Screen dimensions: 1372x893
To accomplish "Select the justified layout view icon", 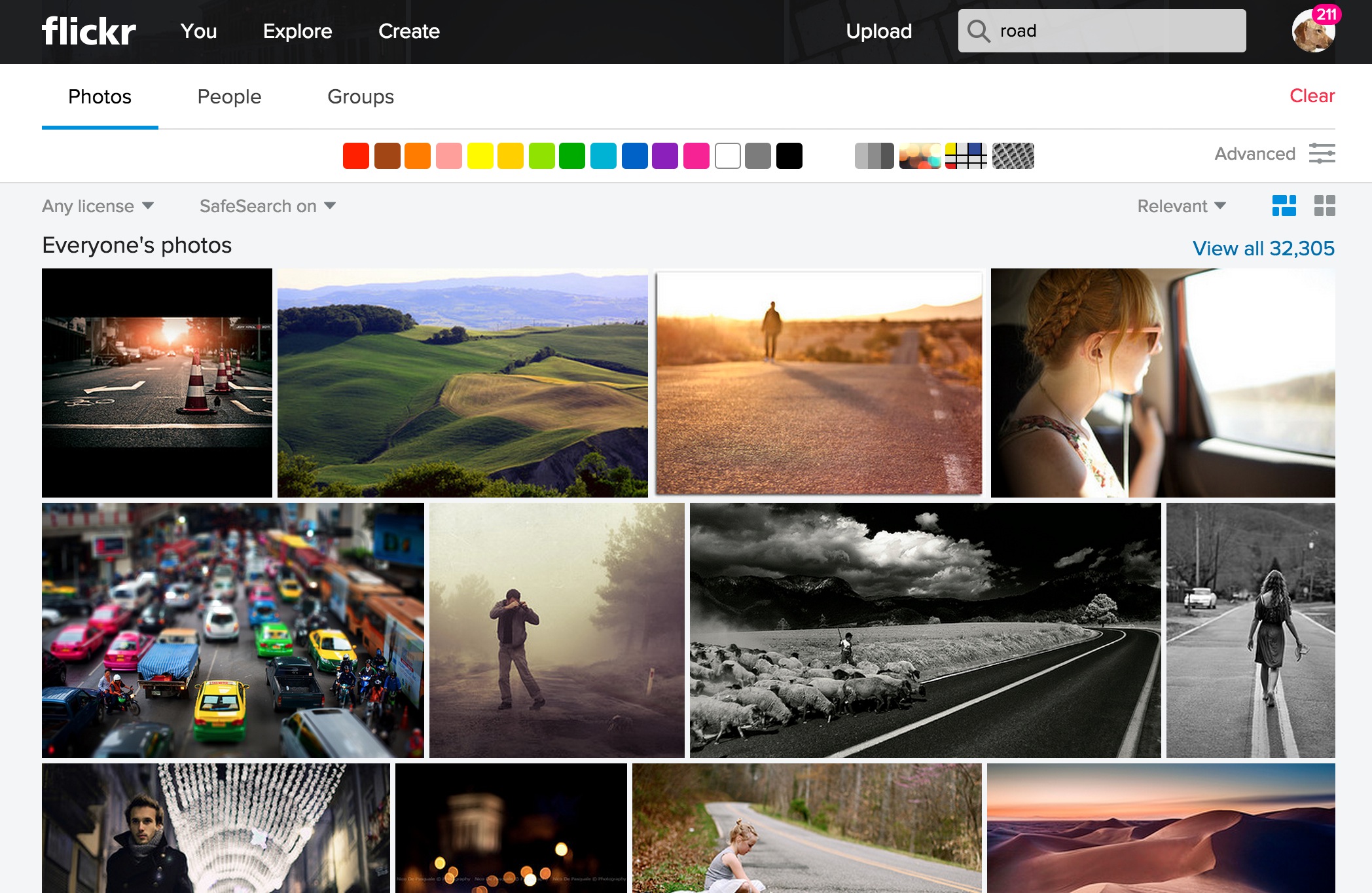I will tap(1284, 206).
